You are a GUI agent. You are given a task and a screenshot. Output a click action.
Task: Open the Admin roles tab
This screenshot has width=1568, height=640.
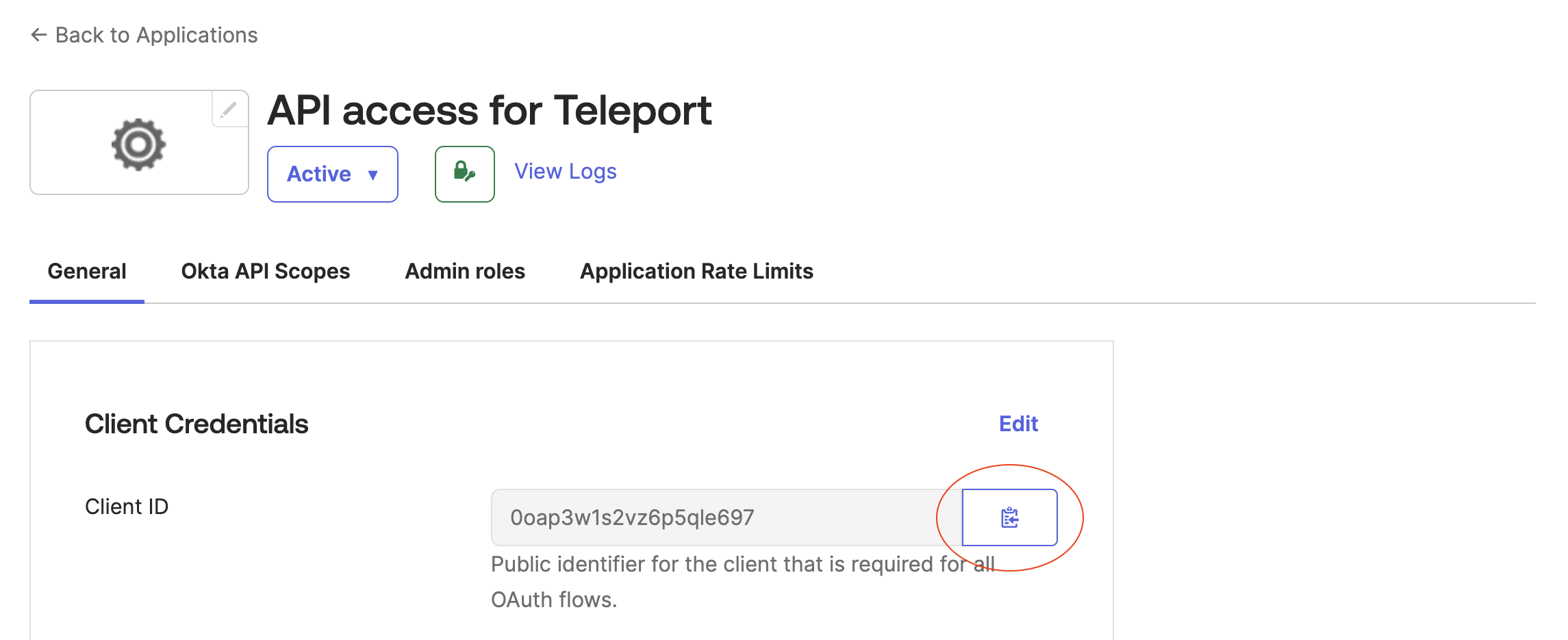point(465,271)
